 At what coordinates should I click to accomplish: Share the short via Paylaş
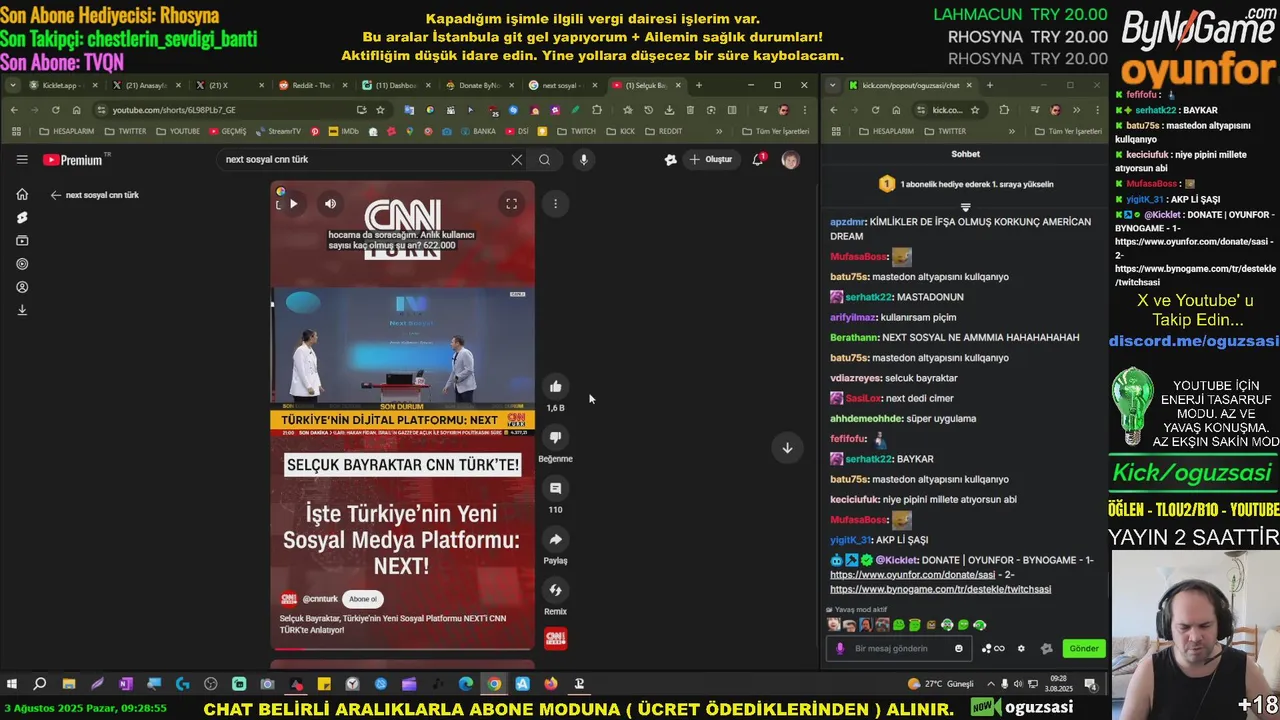click(x=555, y=539)
